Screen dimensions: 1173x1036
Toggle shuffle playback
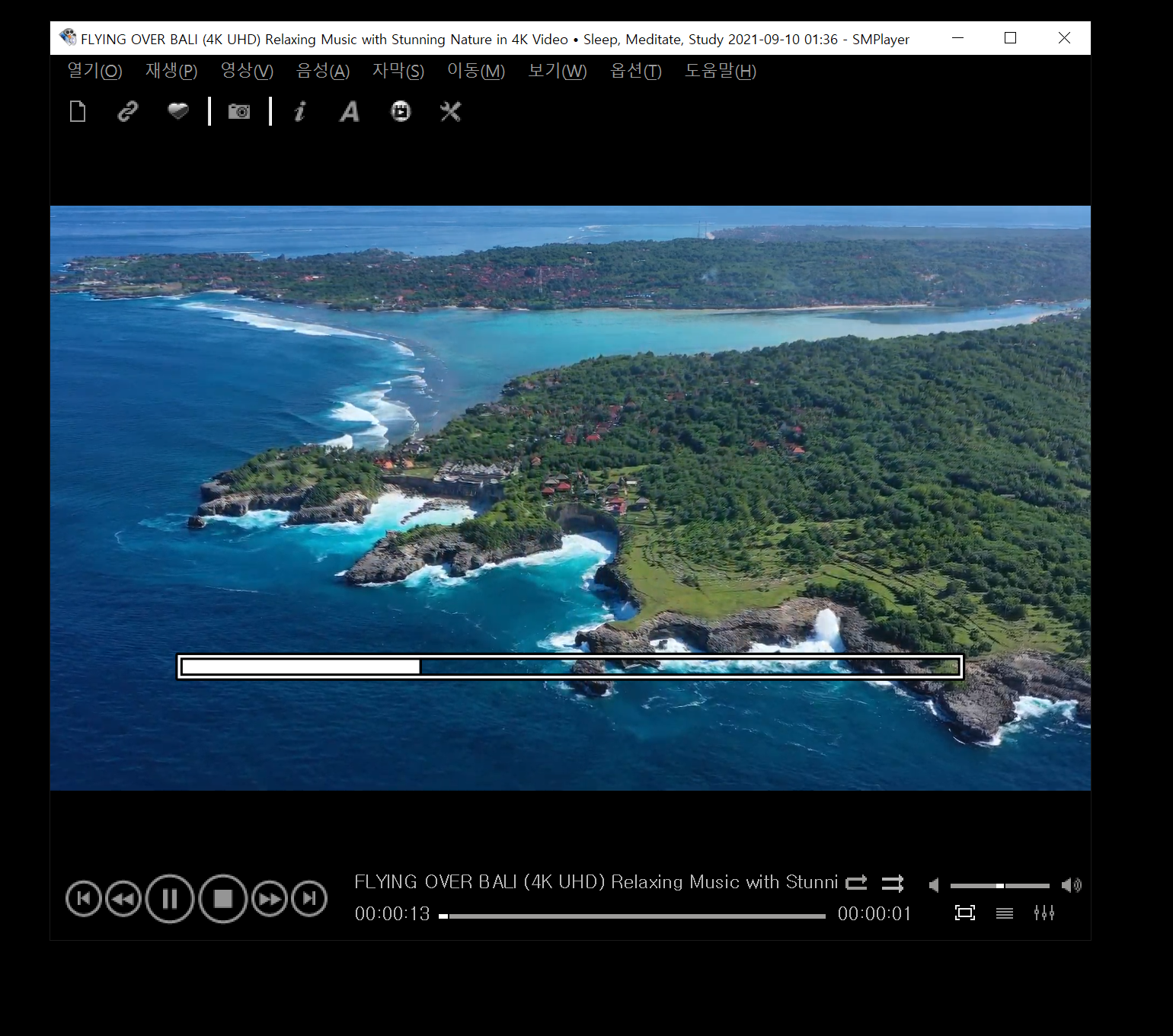tap(893, 883)
